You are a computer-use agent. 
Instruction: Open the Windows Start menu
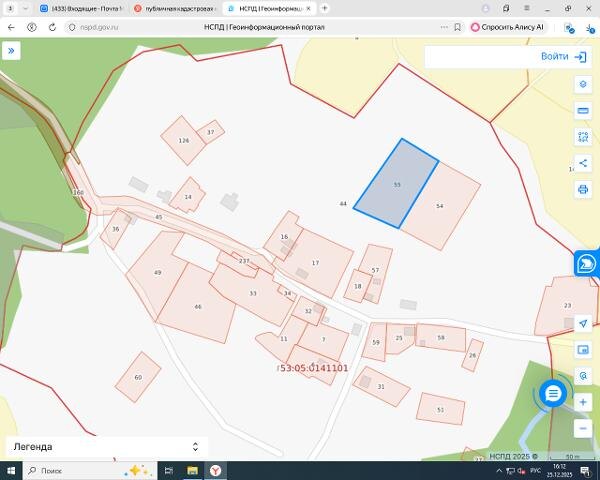pyautogui.click(x=11, y=470)
